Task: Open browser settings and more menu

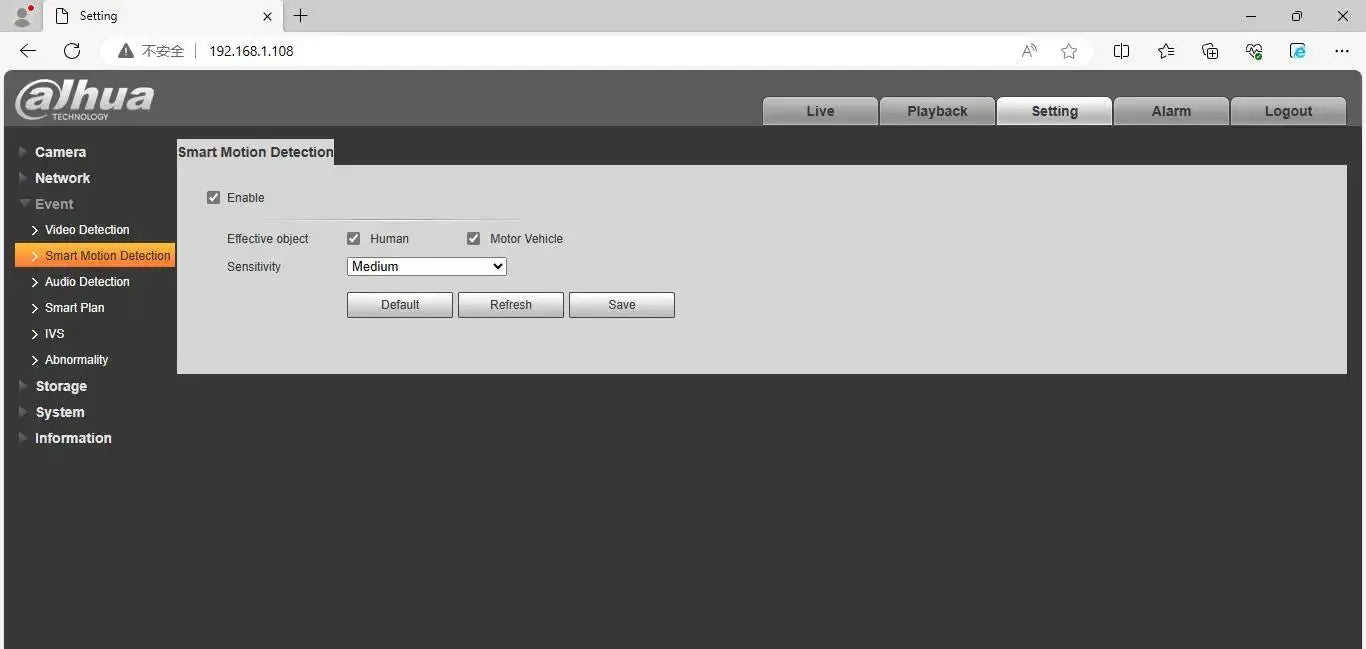Action: [1342, 51]
